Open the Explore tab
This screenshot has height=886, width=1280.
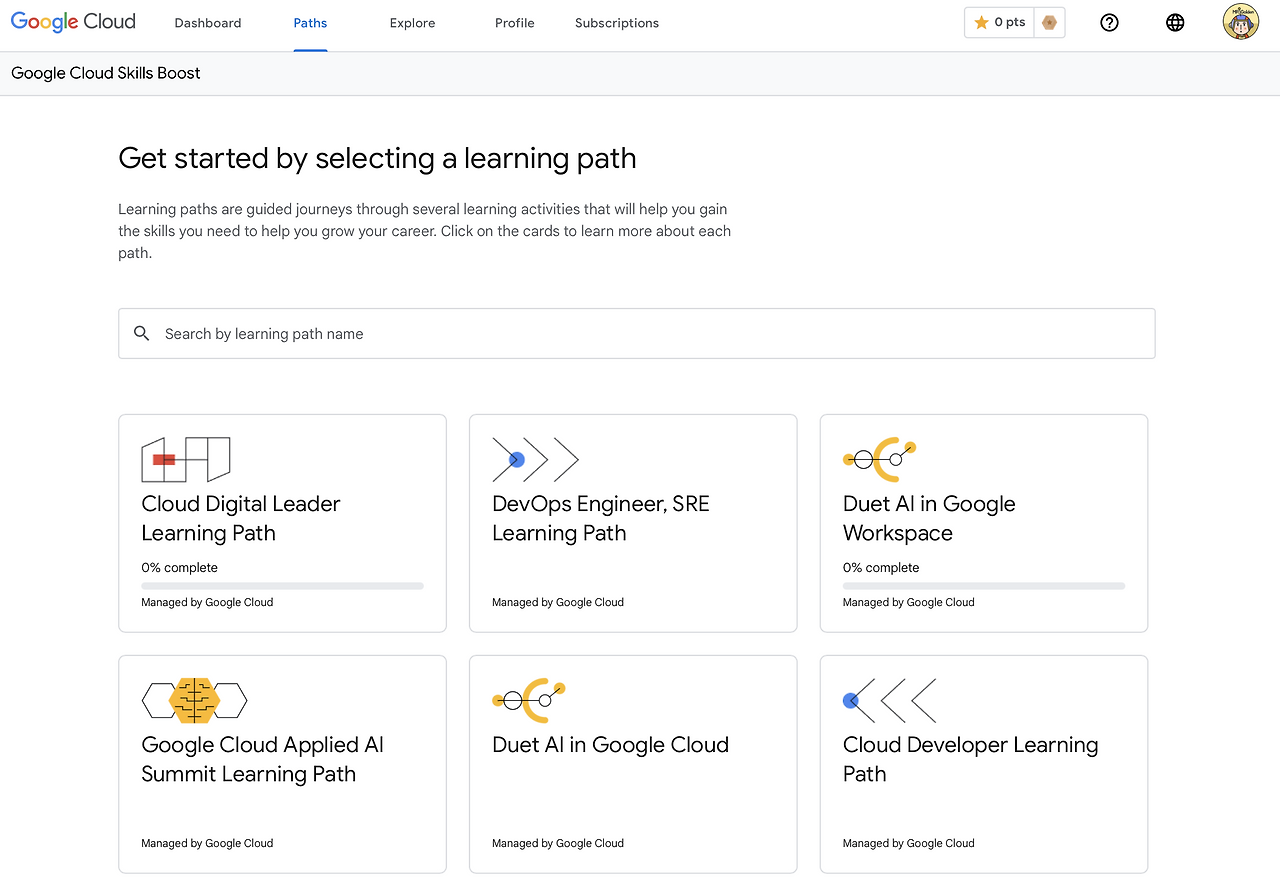[412, 23]
